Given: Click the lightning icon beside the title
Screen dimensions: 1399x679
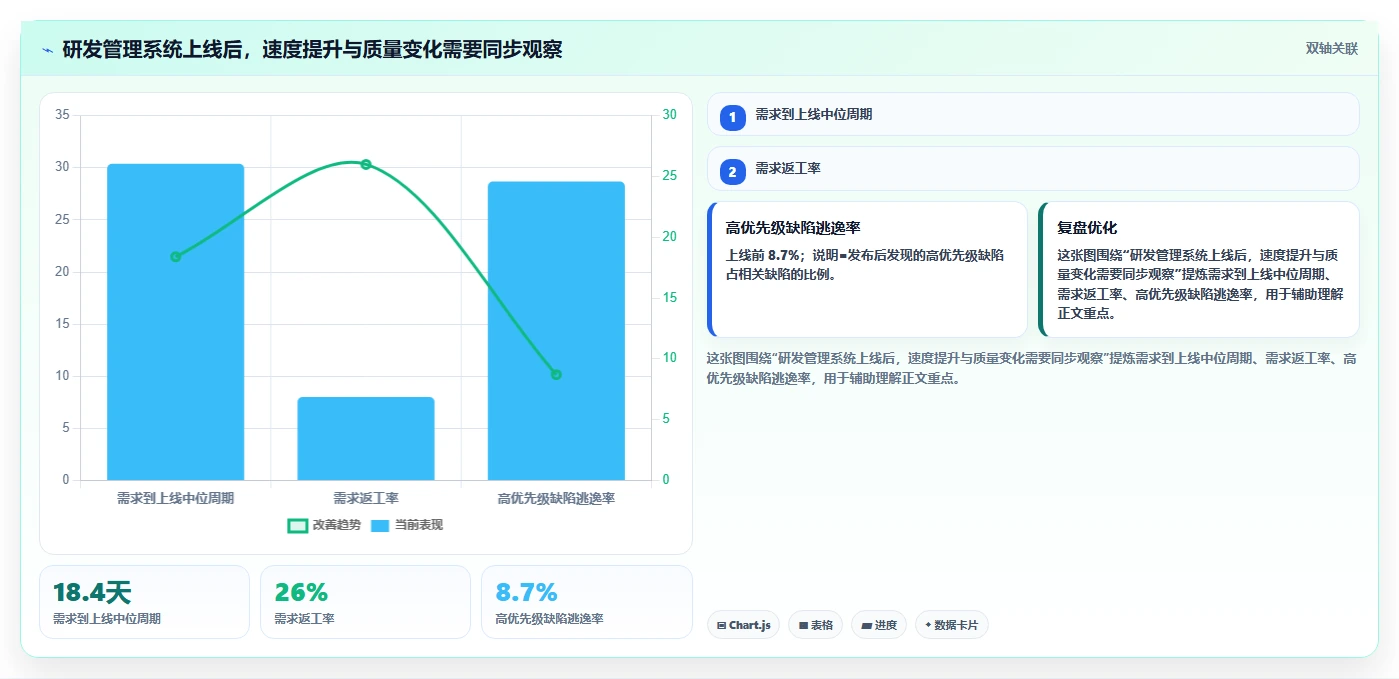Looking at the screenshot, I should [47, 49].
